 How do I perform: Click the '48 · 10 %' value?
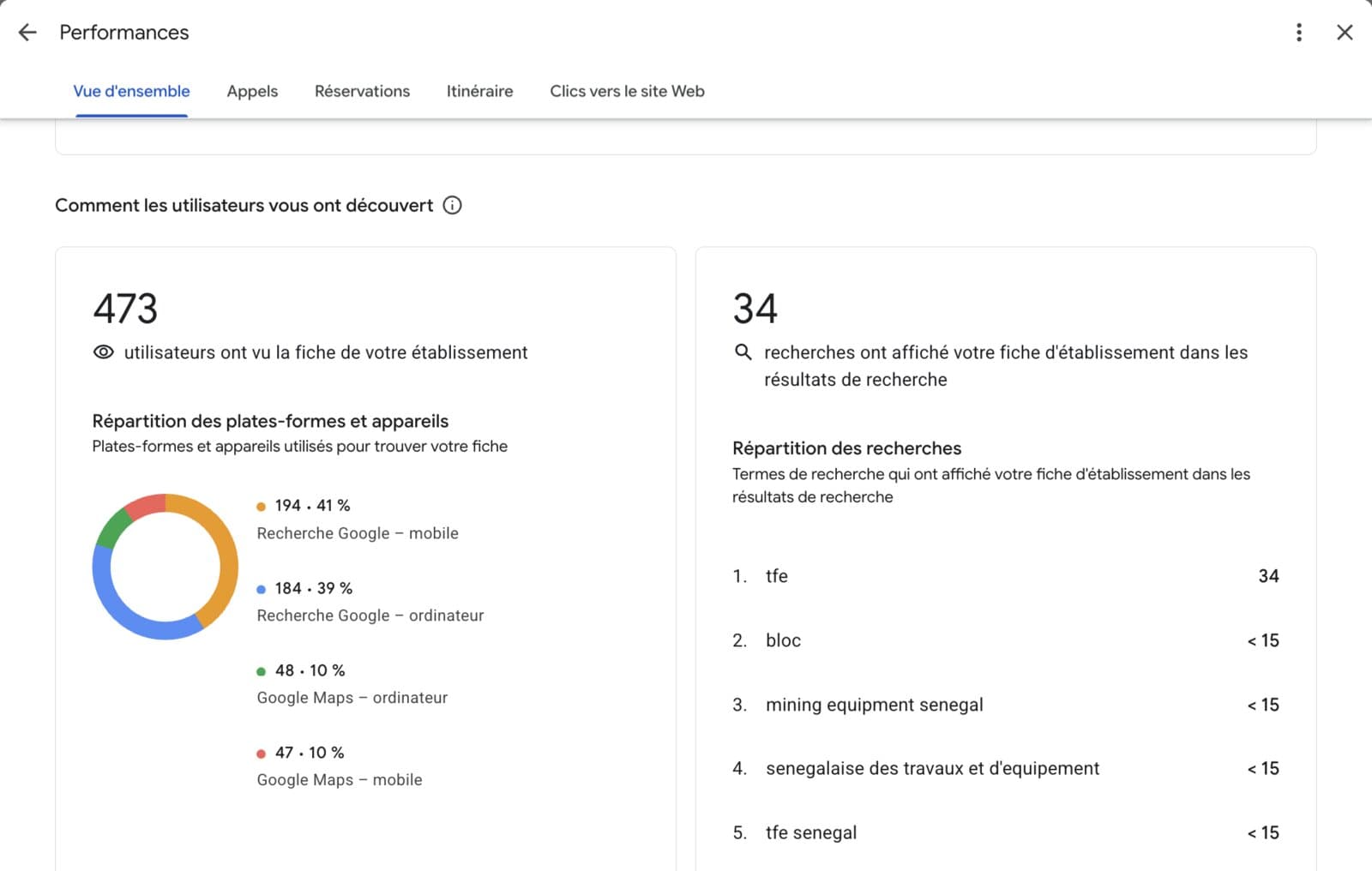tap(310, 670)
